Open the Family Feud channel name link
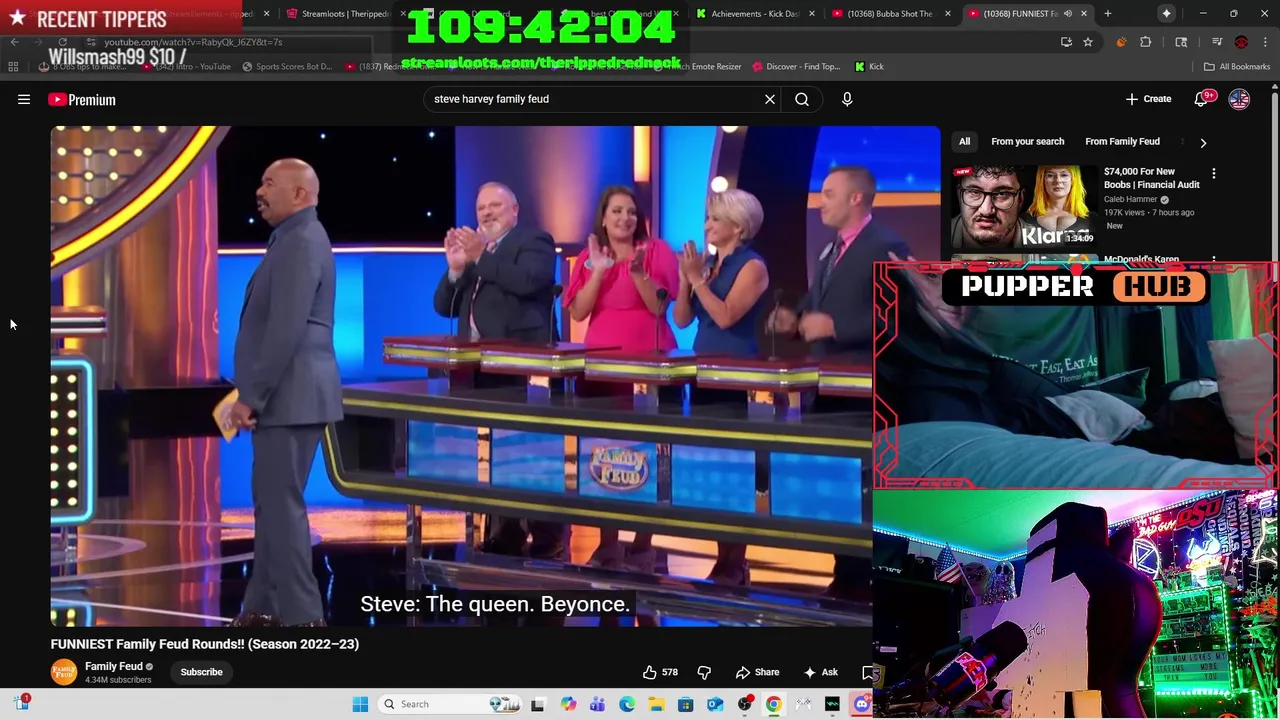1280x720 pixels. [x=114, y=666]
